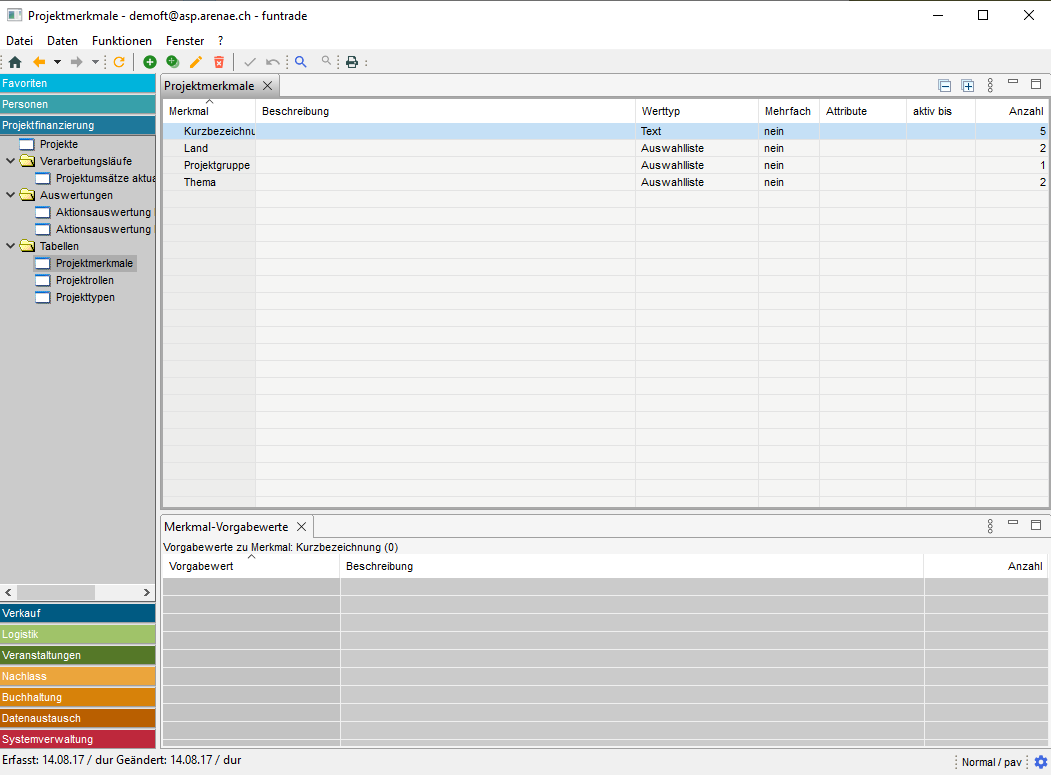Edit the record with the pencil icon
Screen dimensions: 1051x775
point(196,62)
